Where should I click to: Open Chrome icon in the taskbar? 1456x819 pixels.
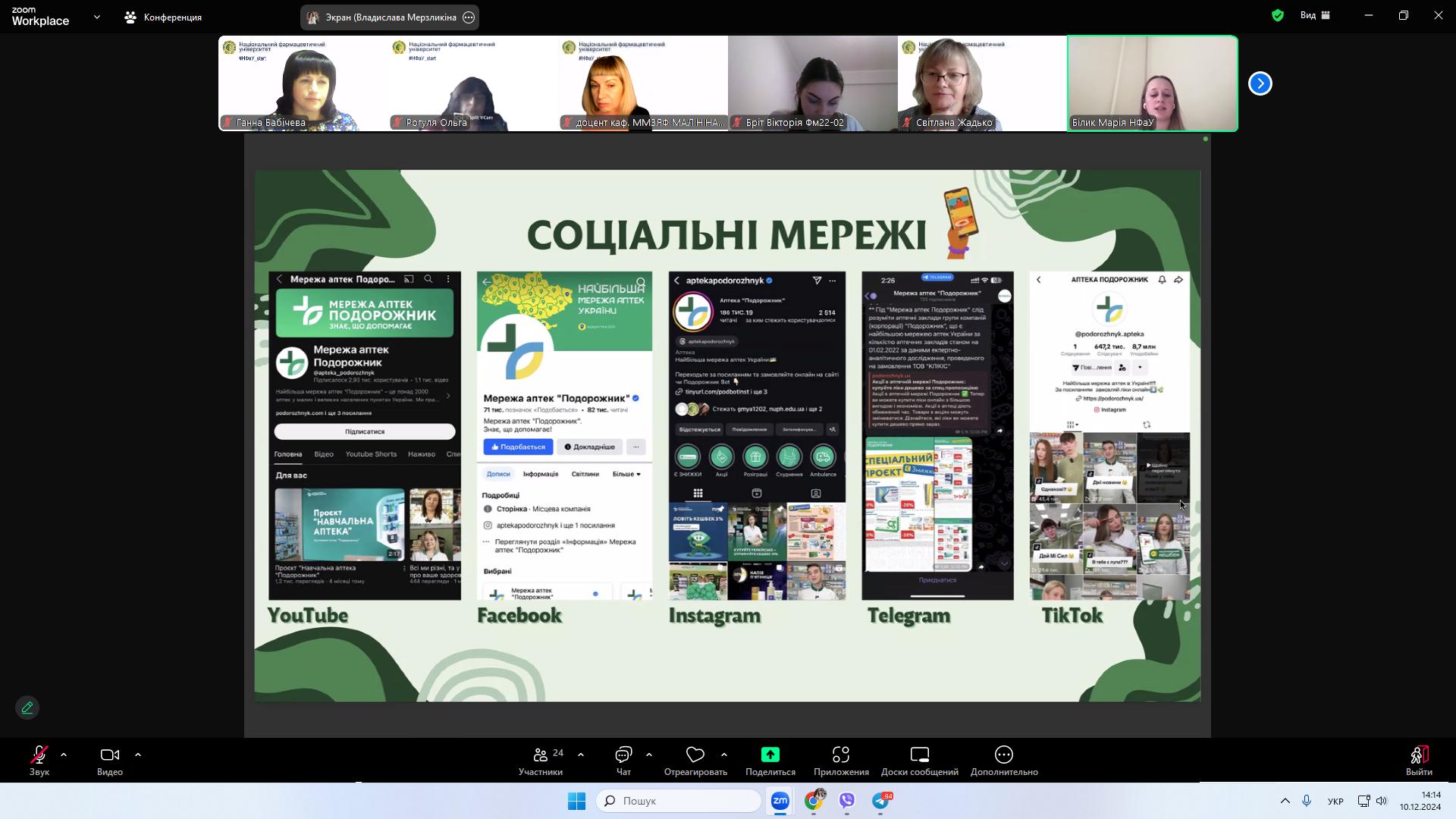pyautogui.click(x=814, y=801)
